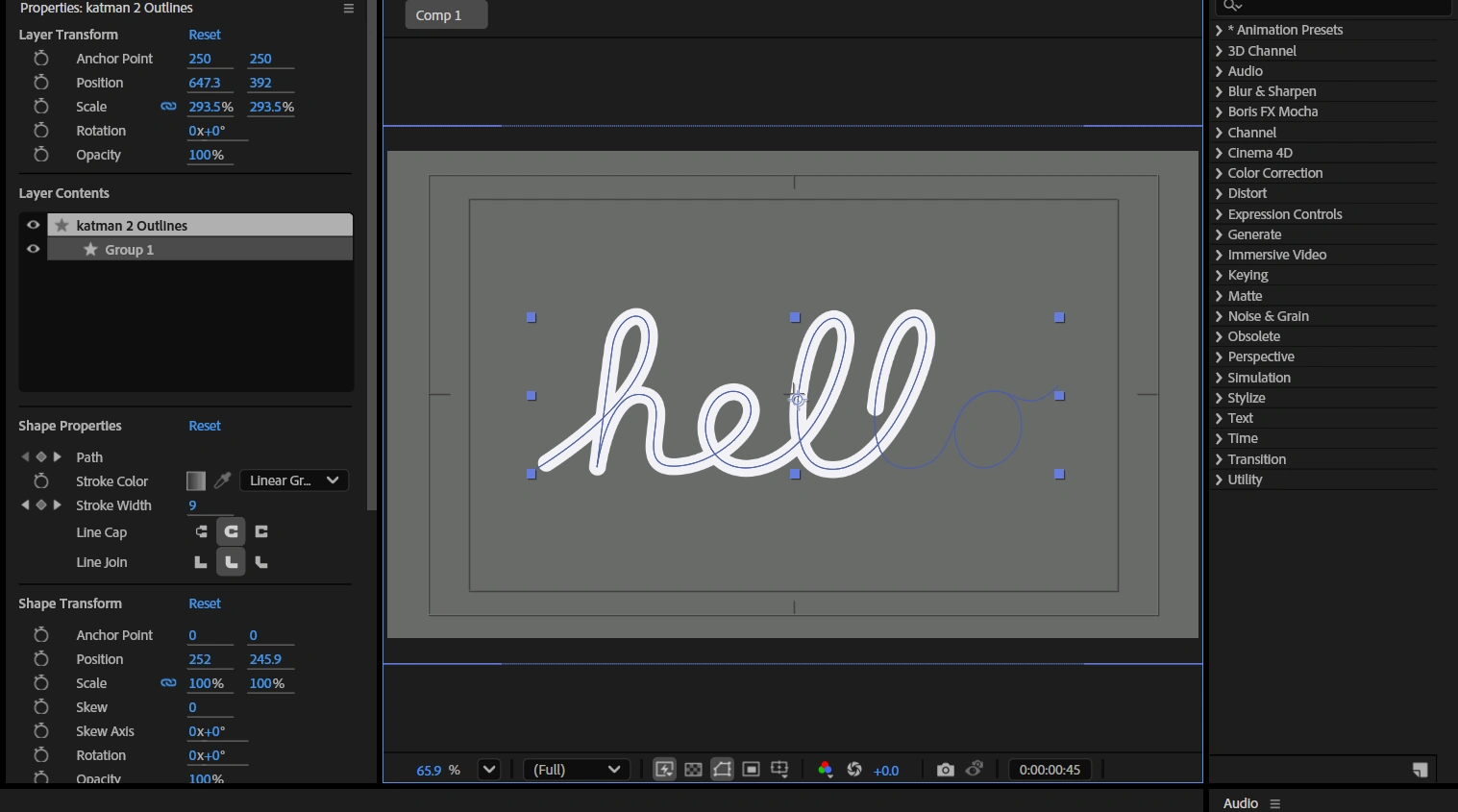
Task: Click the Take Snapshot camera icon
Action: point(946,770)
